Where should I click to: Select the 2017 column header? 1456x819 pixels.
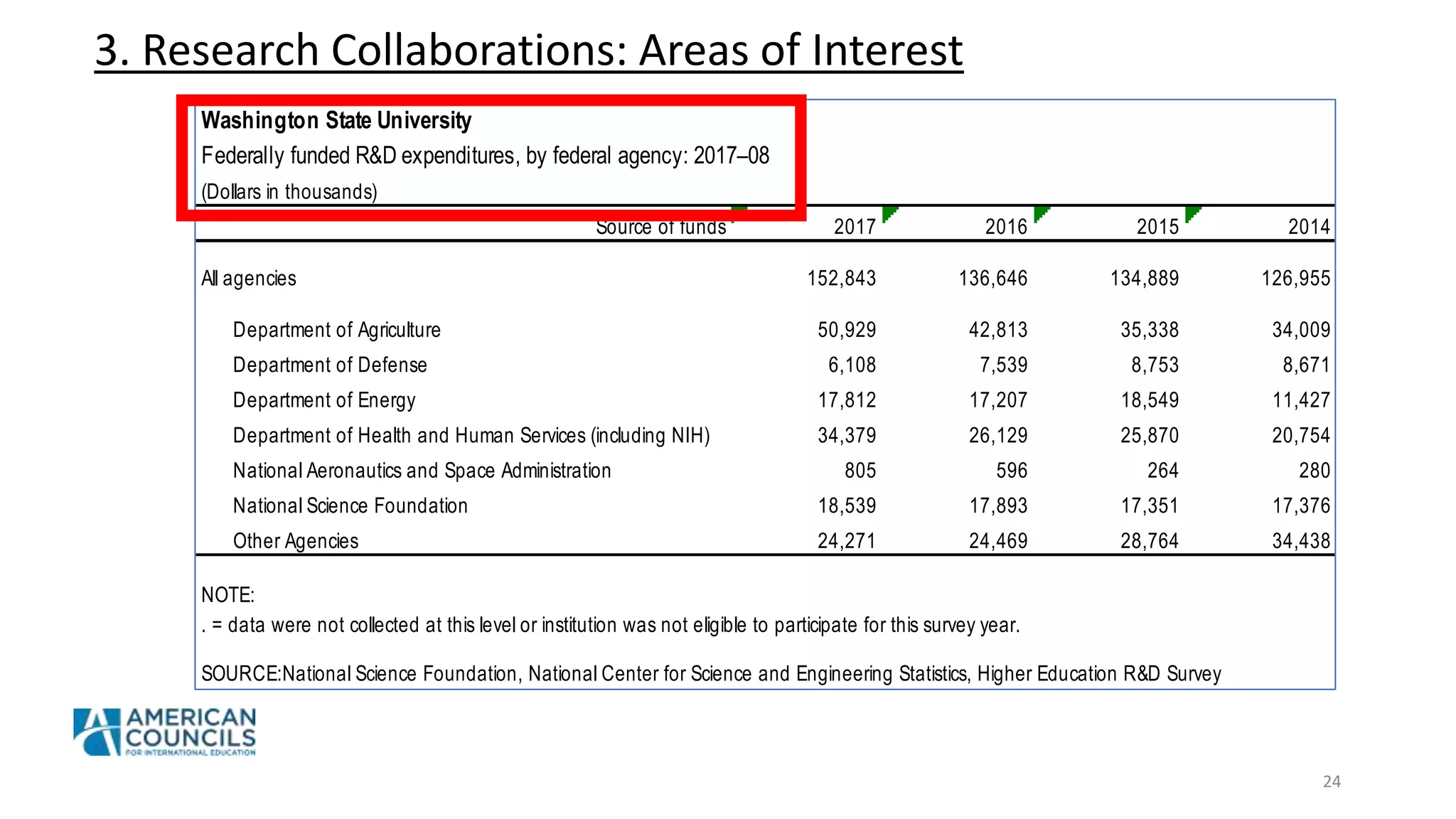(855, 227)
